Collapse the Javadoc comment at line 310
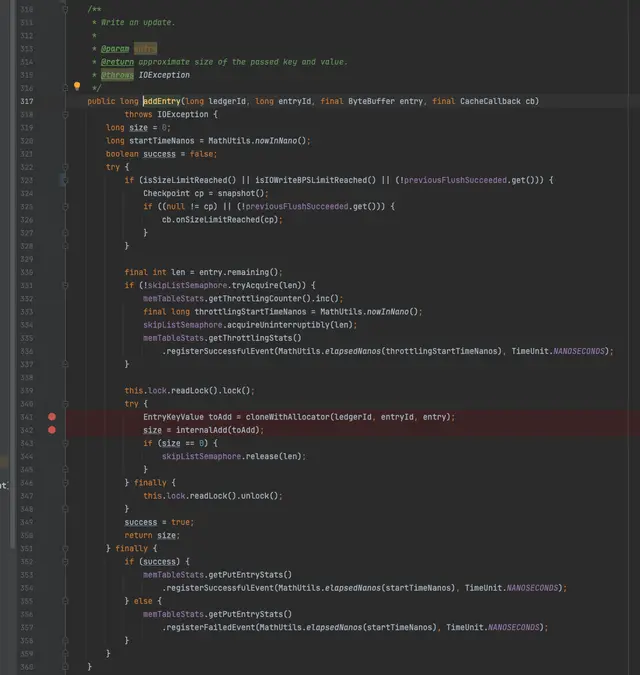This screenshot has width=640, height=675. [66, 9]
